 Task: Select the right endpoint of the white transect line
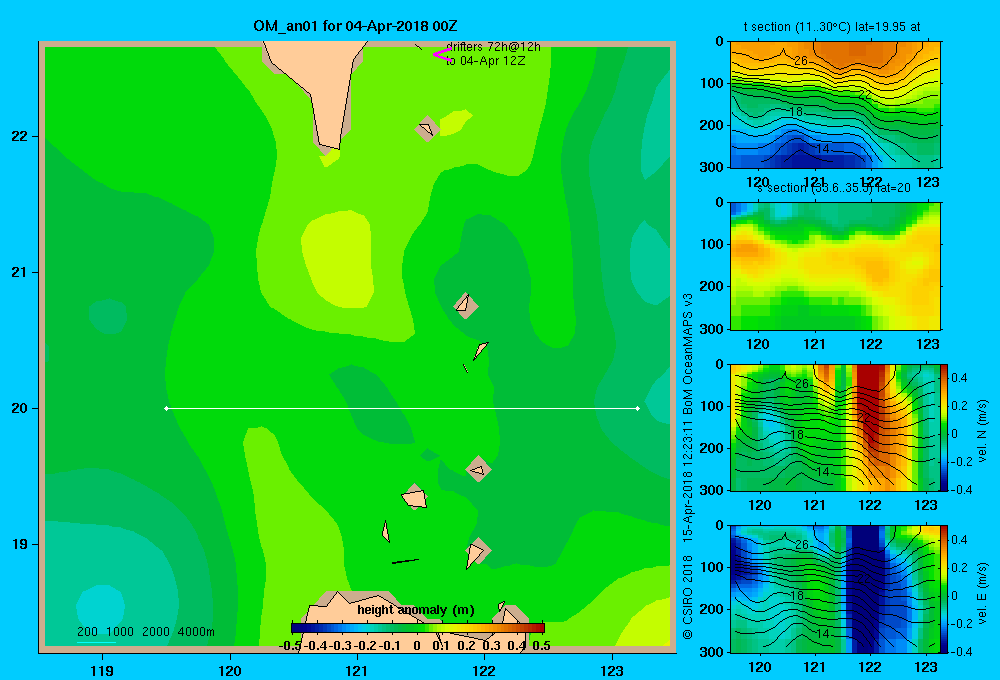point(638,408)
